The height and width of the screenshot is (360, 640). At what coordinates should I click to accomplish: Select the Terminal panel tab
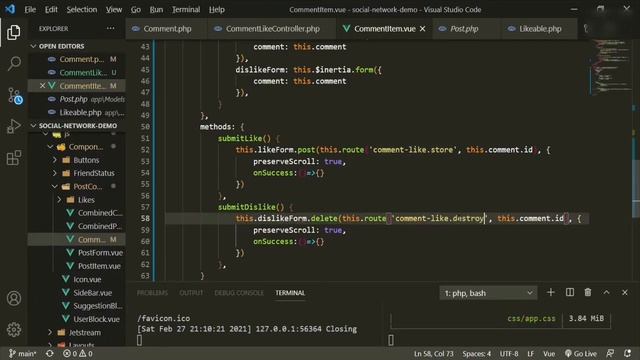coord(290,293)
